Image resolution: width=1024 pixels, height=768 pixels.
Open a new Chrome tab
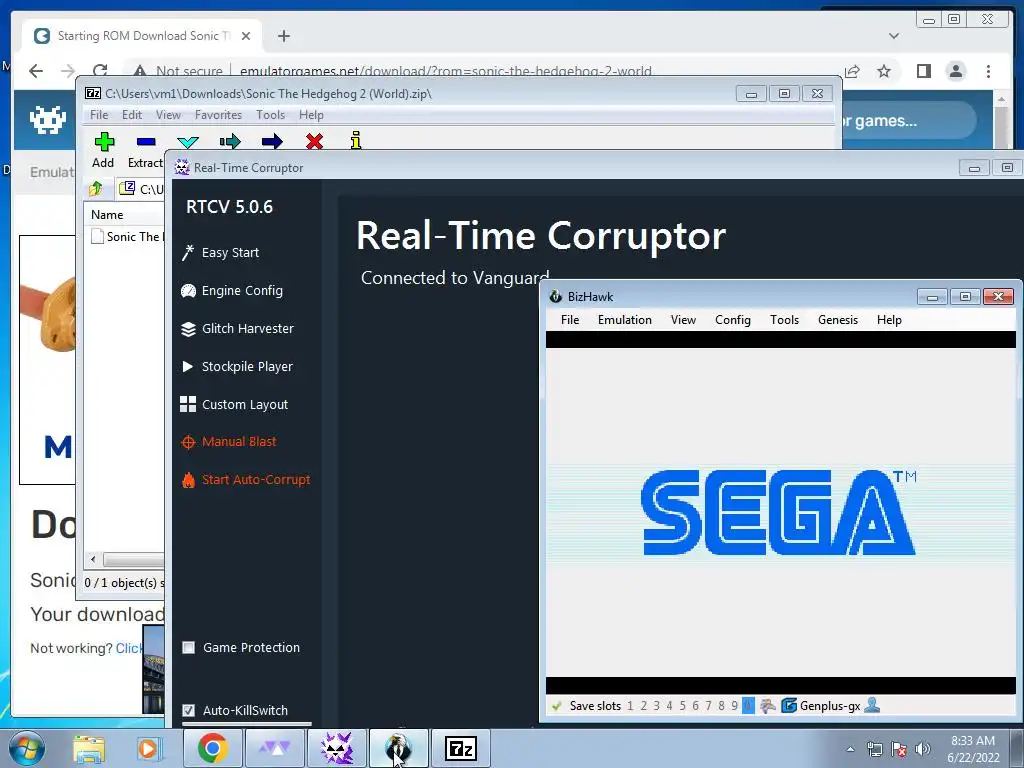tap(283, 36)
